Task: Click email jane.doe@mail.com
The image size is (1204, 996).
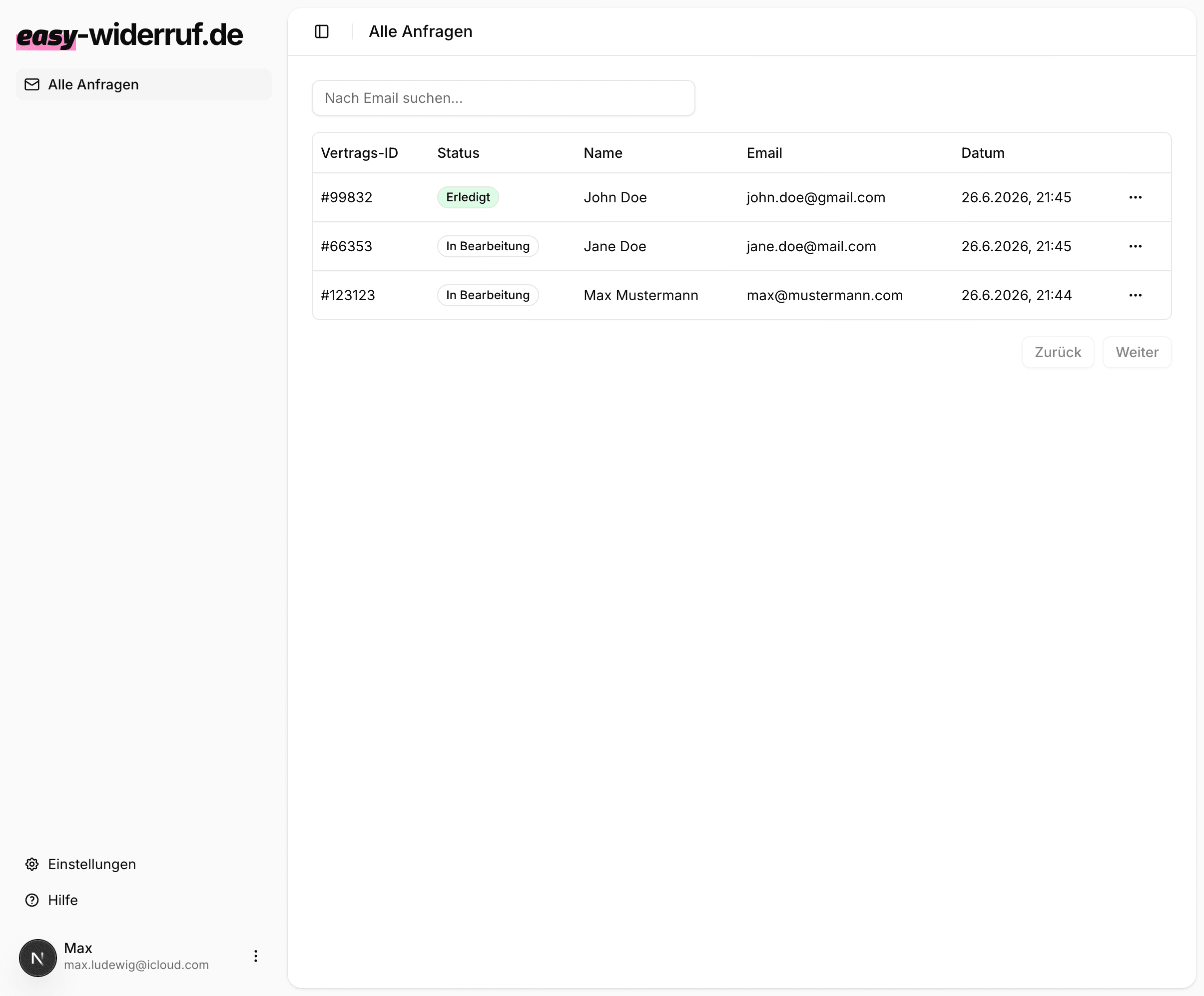Action: [811, 246]
